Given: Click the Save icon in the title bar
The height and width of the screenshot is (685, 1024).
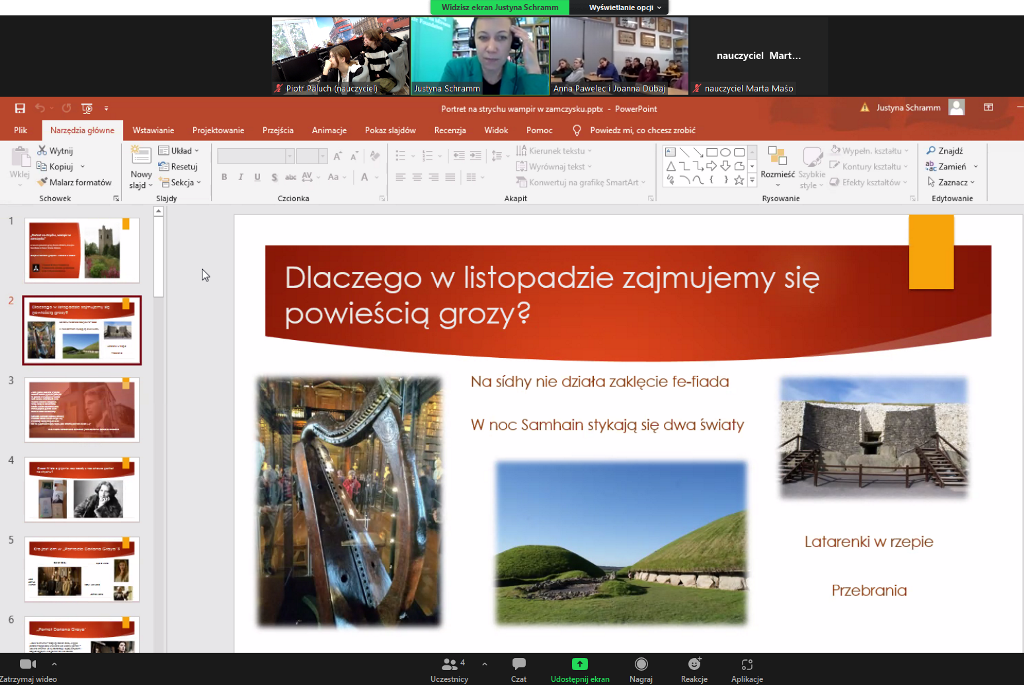Looking at the screenshot, I should [x=20, y=108].
